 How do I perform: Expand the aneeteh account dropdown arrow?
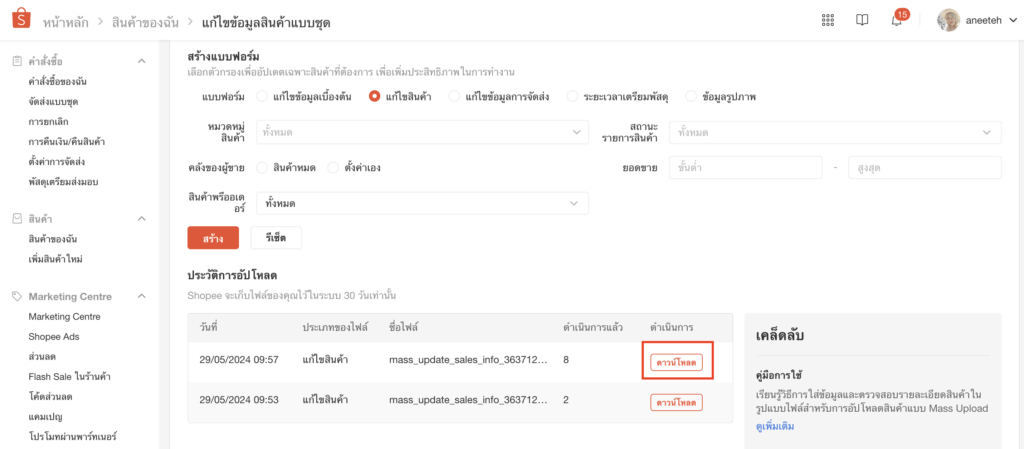pyautogui.click(x=1012, y=20)
